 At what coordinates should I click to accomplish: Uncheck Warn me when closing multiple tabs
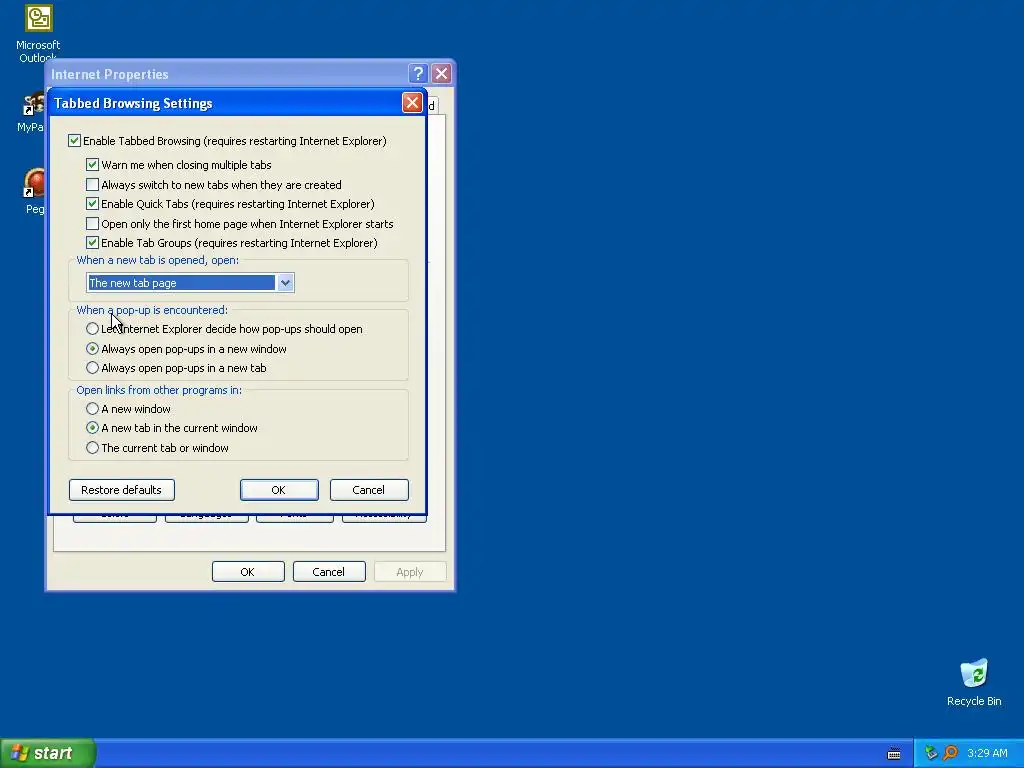coord(92,165)
